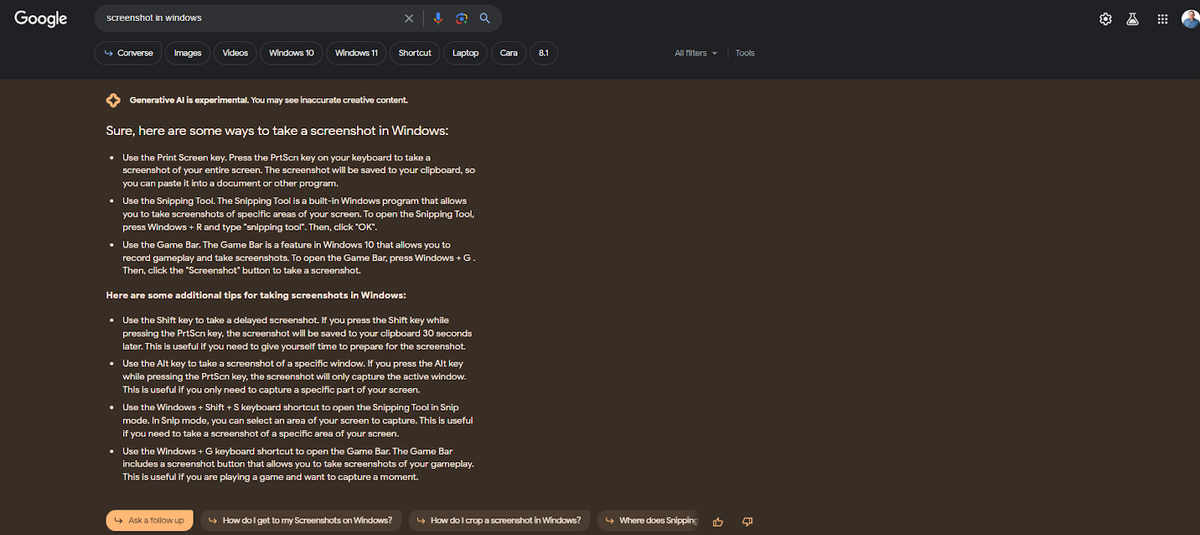Open the All filters dropdown

tap(696, 53)
